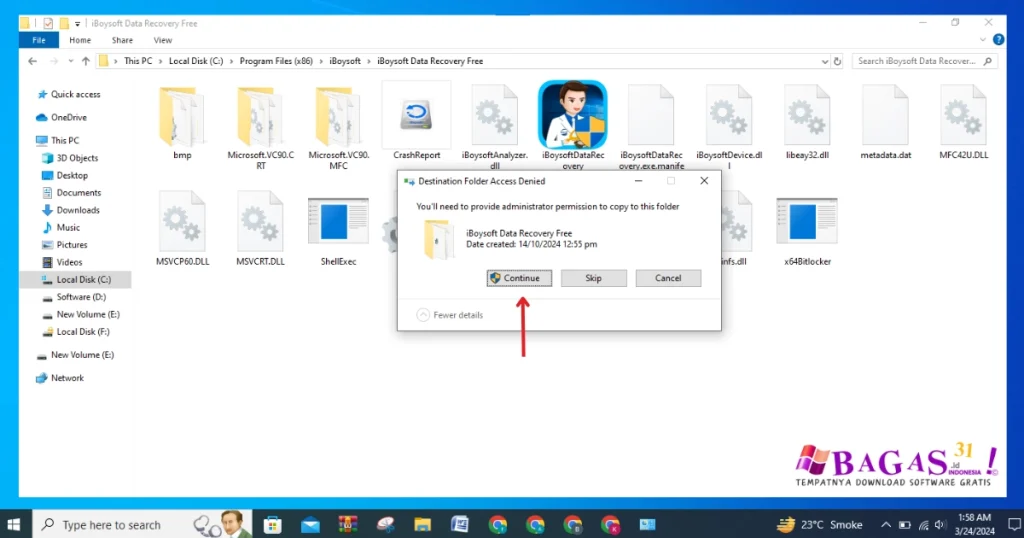Viewport: 1024px width, 538px height.
Task: Open Windows Start menu
Action: pos(14,524)
